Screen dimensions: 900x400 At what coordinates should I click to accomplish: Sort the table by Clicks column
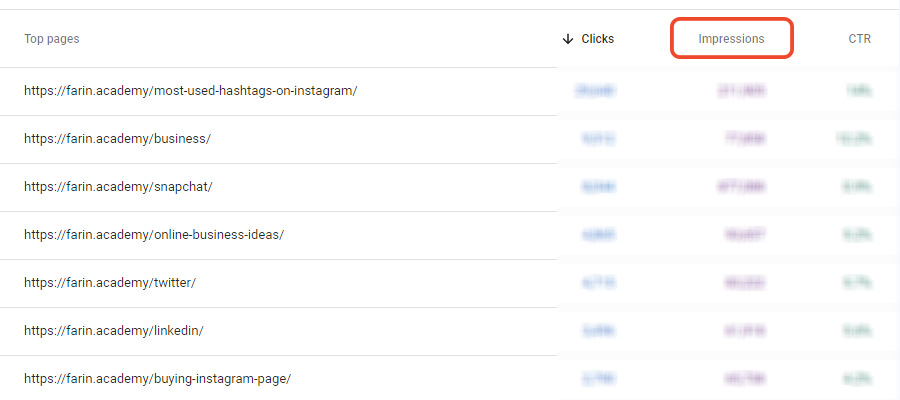(597, 39)
